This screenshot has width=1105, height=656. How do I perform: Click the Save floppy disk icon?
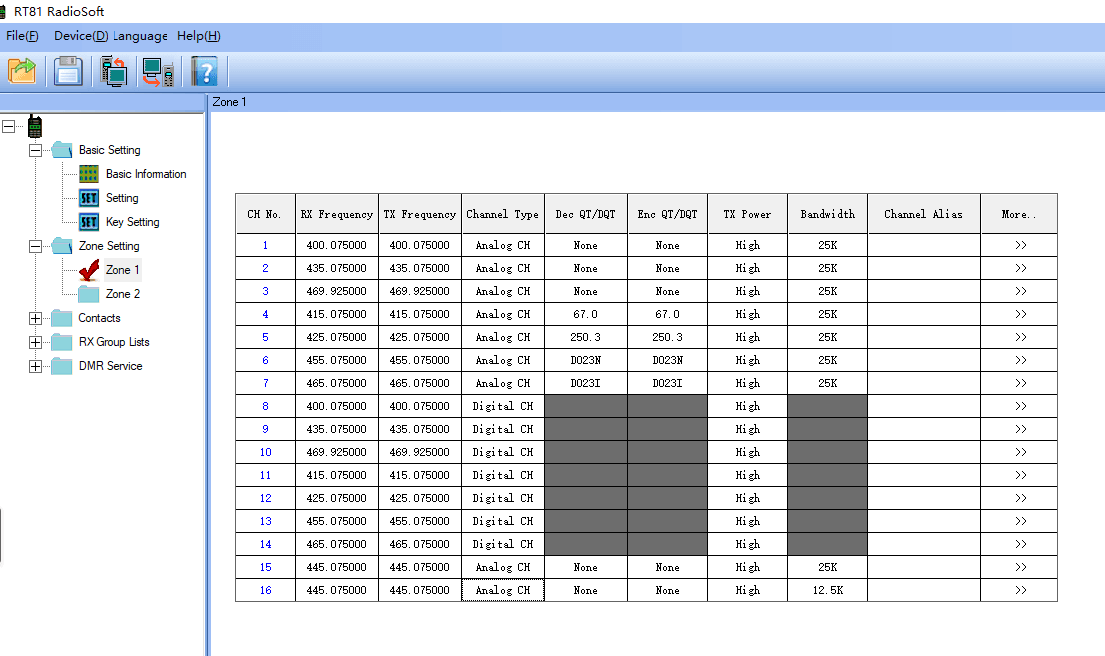(x=68, y=71)
